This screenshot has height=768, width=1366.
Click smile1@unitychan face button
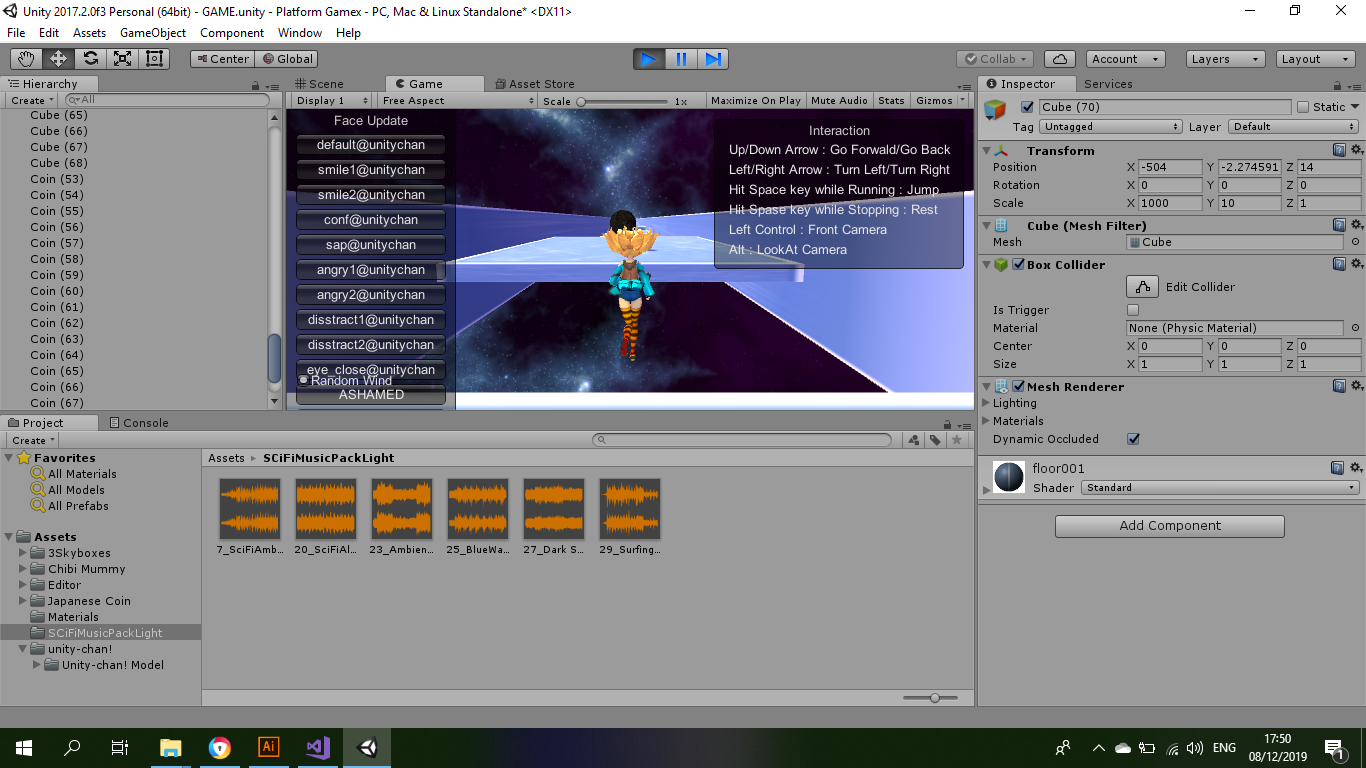371,170
